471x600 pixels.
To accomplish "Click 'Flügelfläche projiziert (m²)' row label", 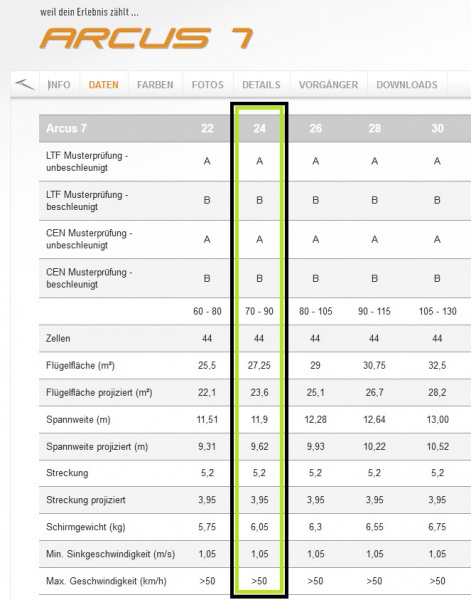I will click(99, 393).
